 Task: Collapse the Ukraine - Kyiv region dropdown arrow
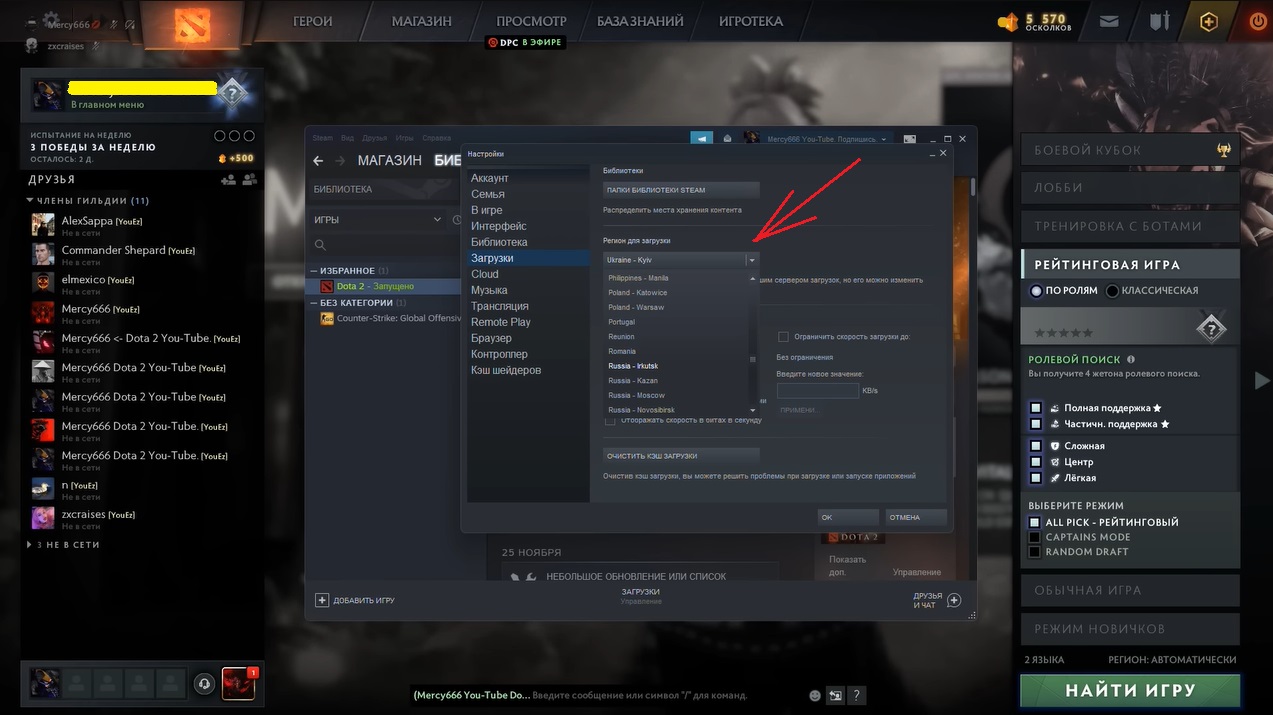coord(751,260)
